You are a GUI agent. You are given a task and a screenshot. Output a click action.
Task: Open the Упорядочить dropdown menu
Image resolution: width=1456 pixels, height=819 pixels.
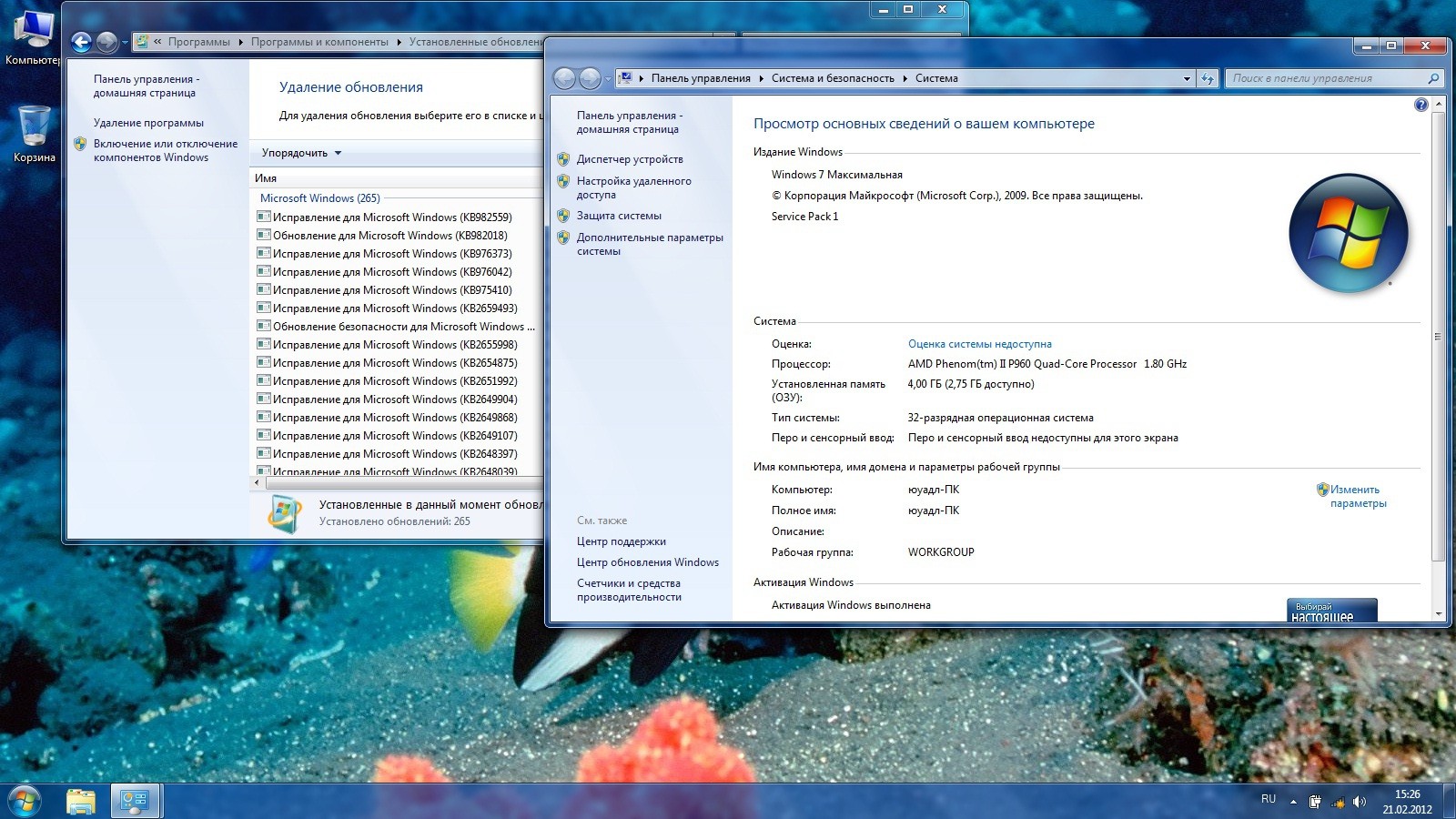[x=301, y=153]
